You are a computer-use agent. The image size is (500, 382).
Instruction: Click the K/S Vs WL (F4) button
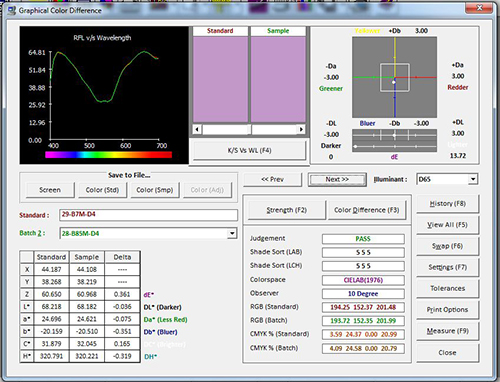(249, 150)
